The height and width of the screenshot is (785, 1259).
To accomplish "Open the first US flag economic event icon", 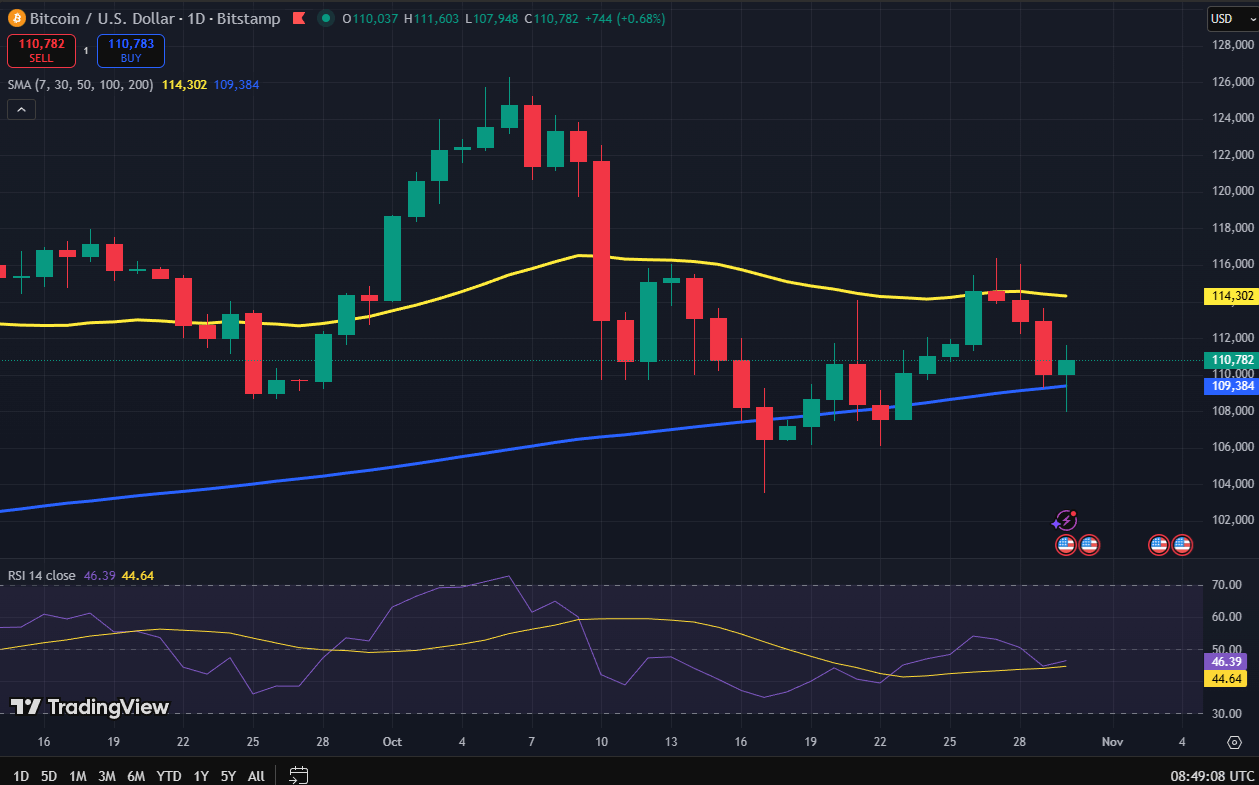I will 1065,545.
